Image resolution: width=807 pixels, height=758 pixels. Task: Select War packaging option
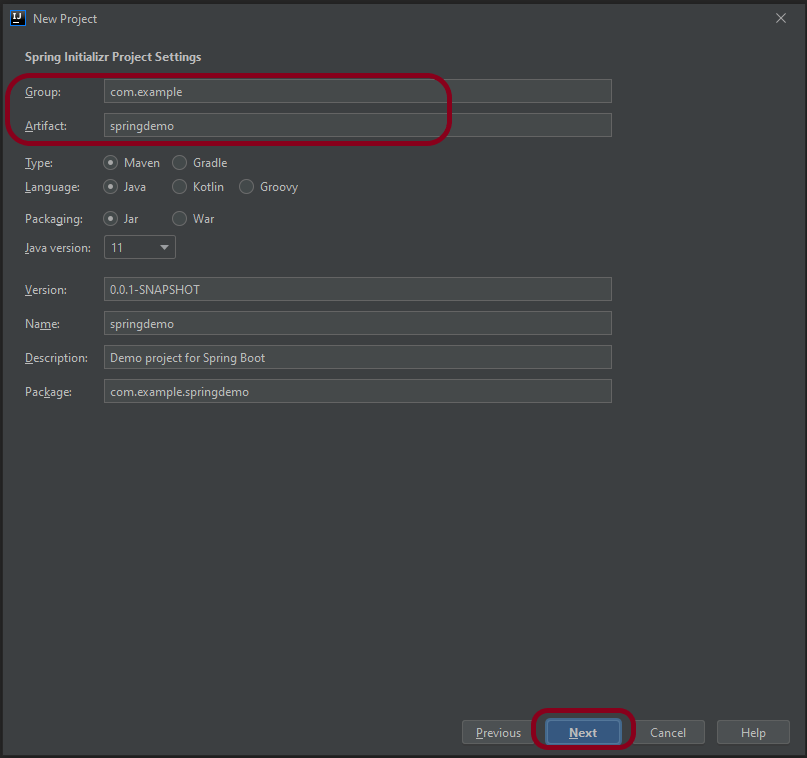click(x=180, y=219)
